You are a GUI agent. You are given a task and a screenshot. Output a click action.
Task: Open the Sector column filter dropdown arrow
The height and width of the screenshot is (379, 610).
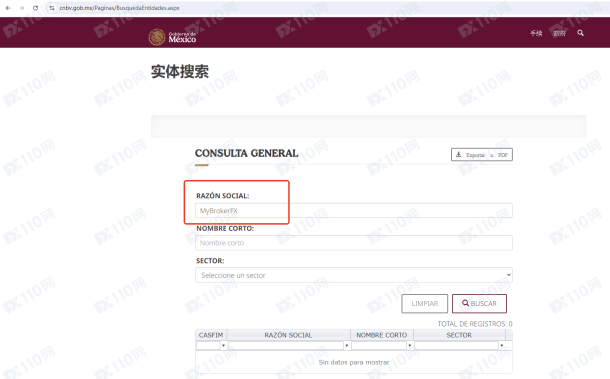(x=502, y=346)
